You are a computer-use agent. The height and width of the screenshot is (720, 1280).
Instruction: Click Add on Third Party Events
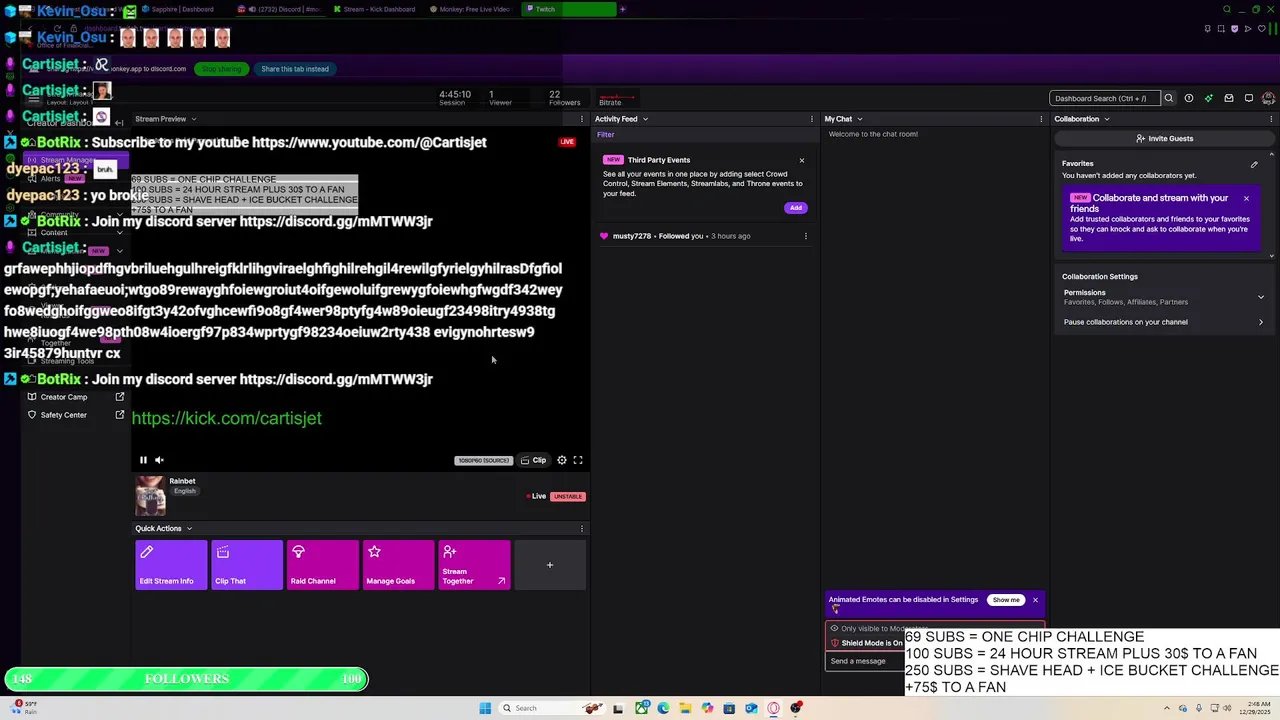pos(795,208)
